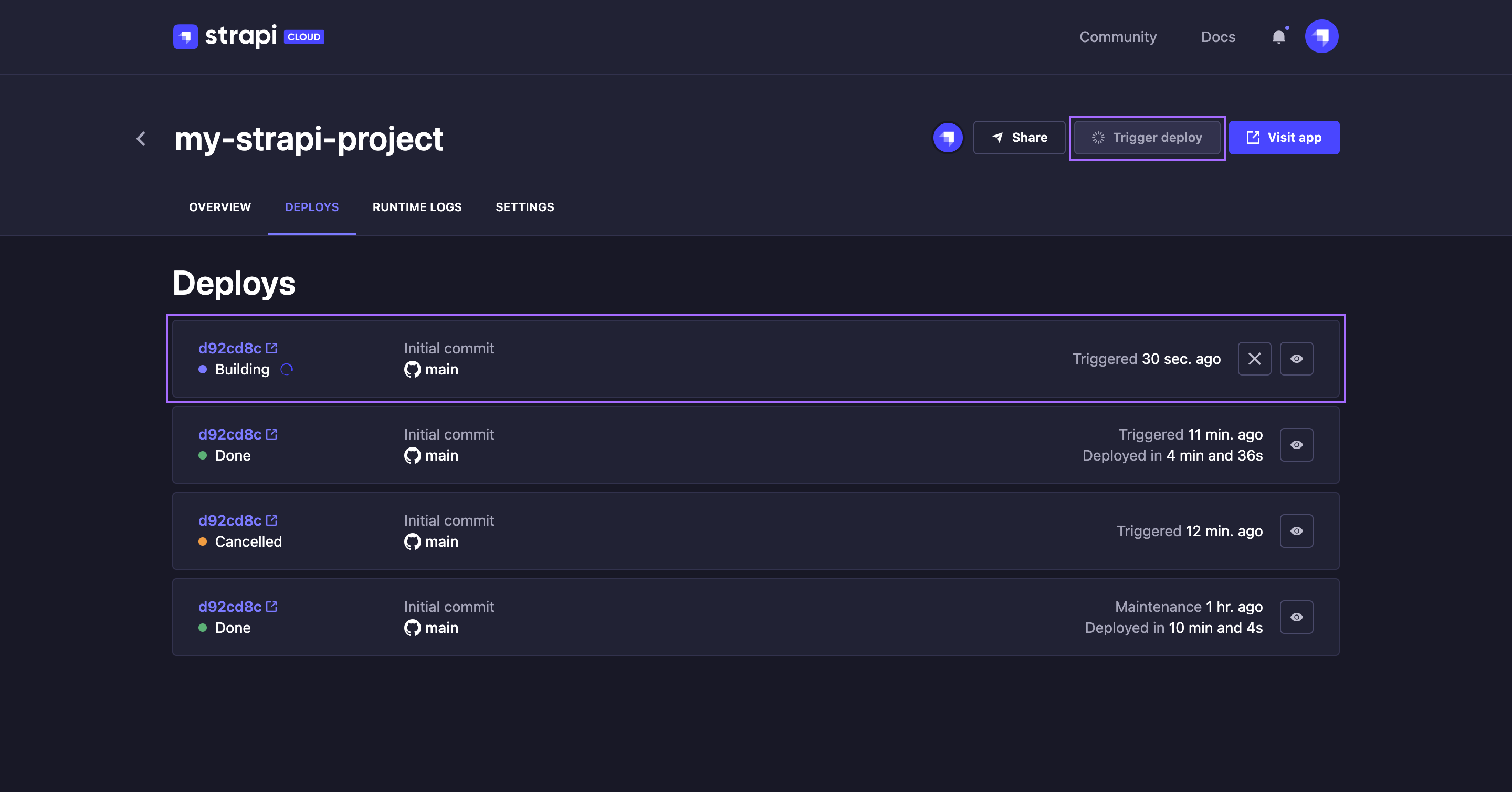Screen dimensions: 1512x792
Task: Click the Share button
Action: pos(1019,138)
